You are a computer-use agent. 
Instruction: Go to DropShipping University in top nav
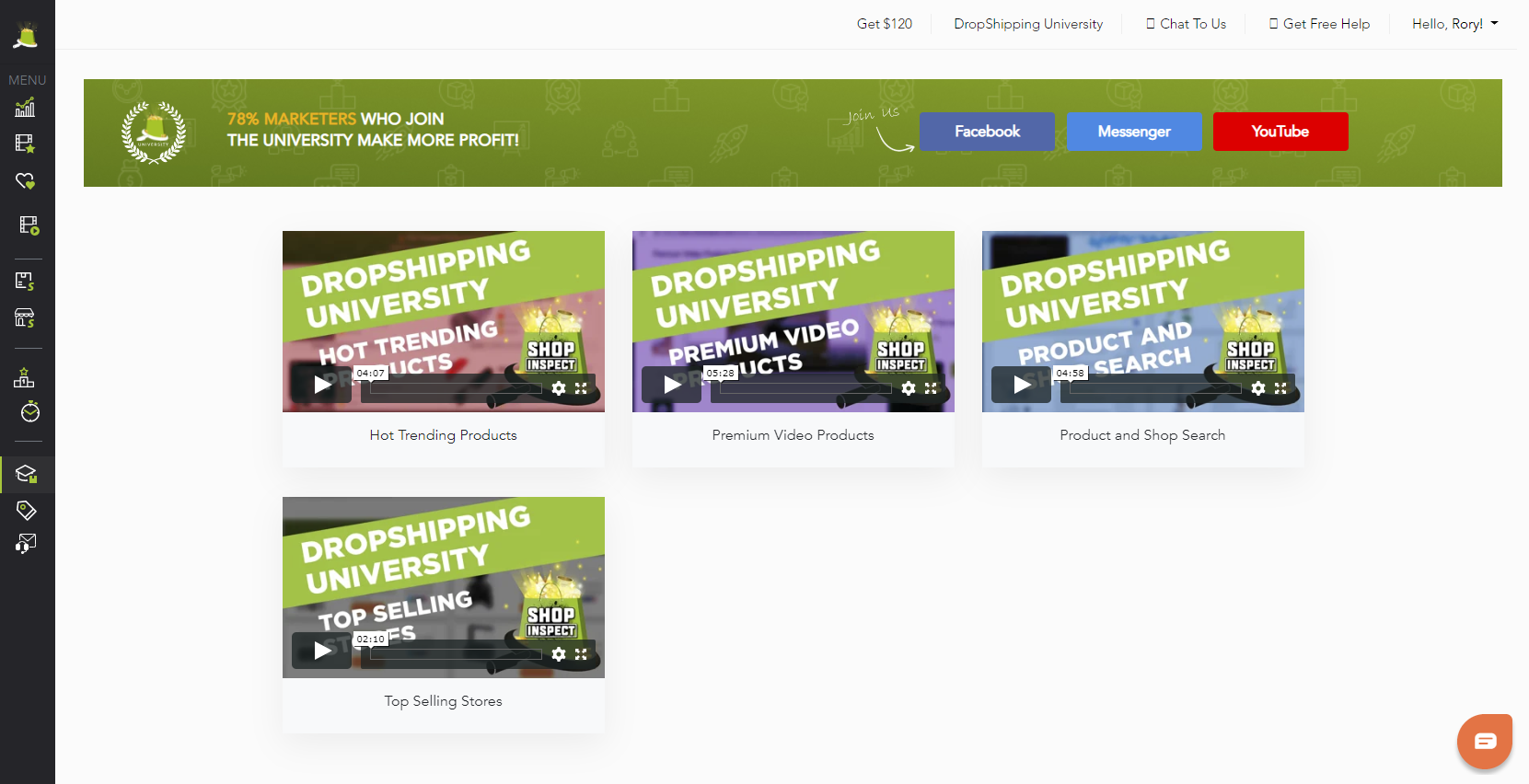1028,24
